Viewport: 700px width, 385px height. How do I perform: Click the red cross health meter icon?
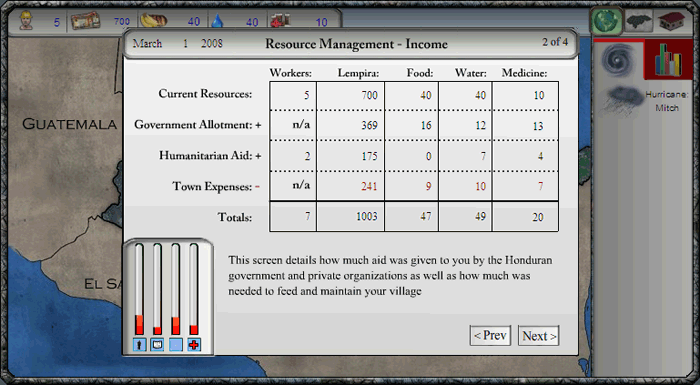194,344
